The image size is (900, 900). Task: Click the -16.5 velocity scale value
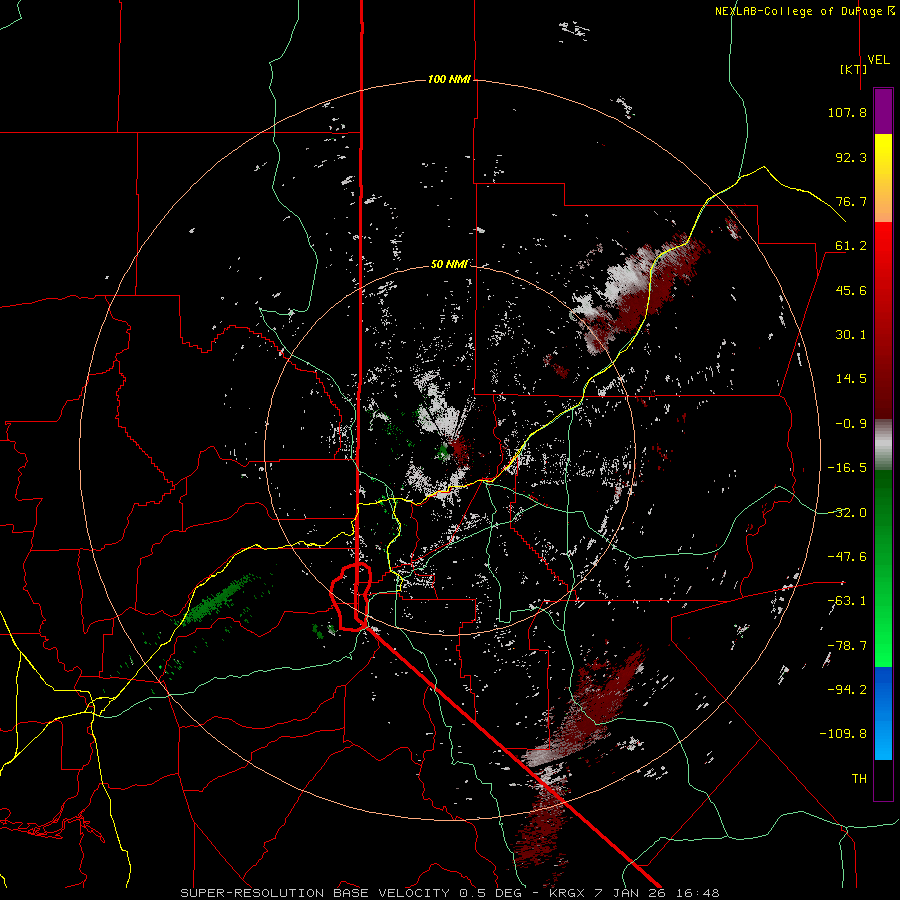[x=847, y=468]
